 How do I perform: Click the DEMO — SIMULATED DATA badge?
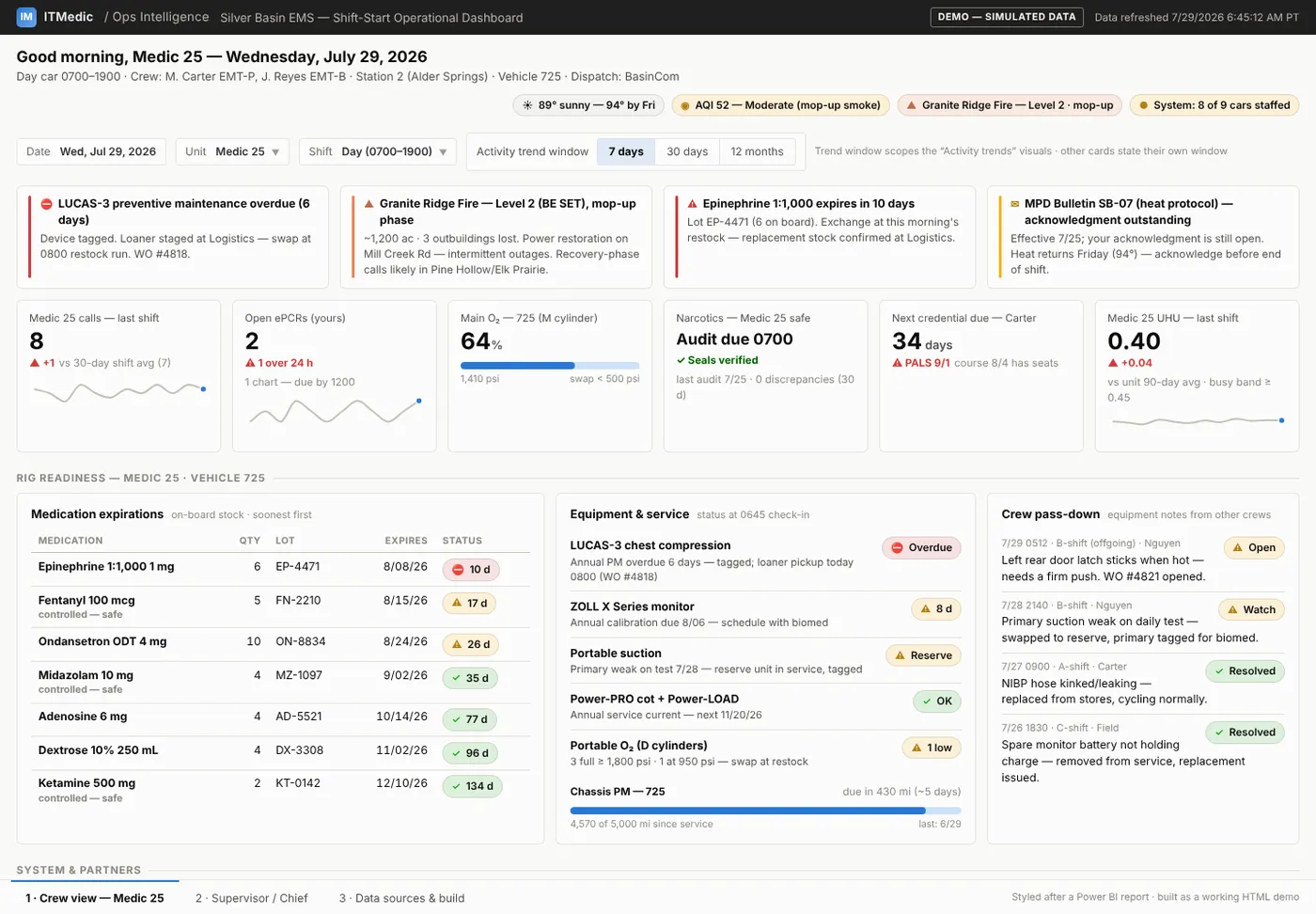point(1007,17)
